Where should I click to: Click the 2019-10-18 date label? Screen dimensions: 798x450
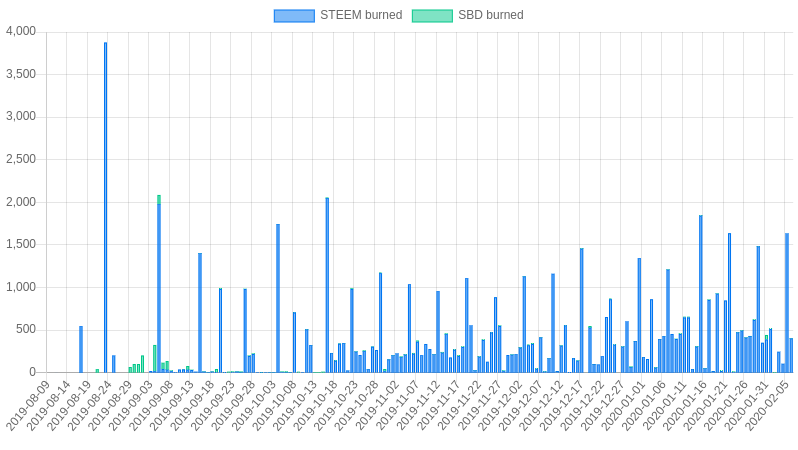(315, 405)
